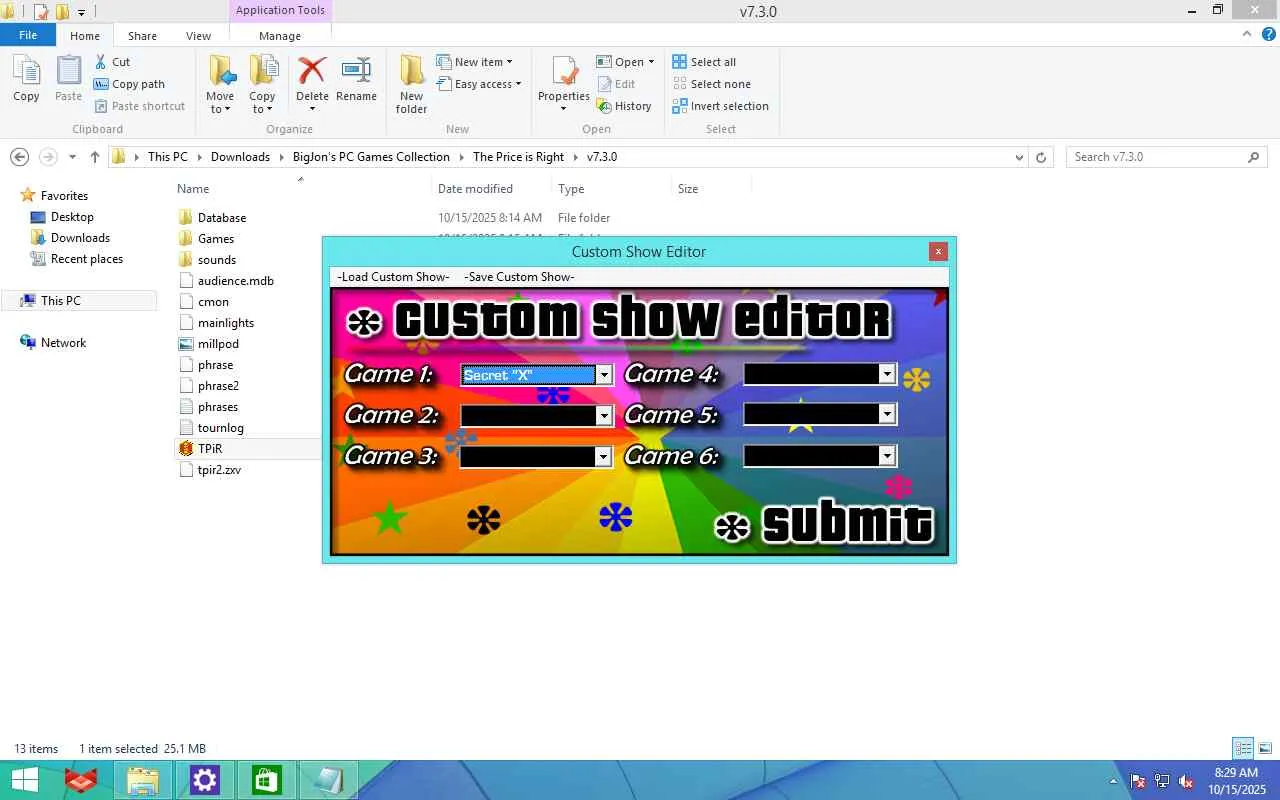
Task: Sort files by the Name column header
Action: point(193,189)
